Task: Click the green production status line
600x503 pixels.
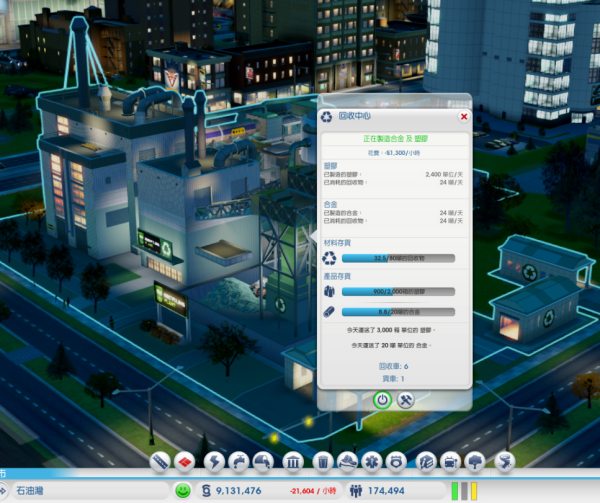Action: 395,138
